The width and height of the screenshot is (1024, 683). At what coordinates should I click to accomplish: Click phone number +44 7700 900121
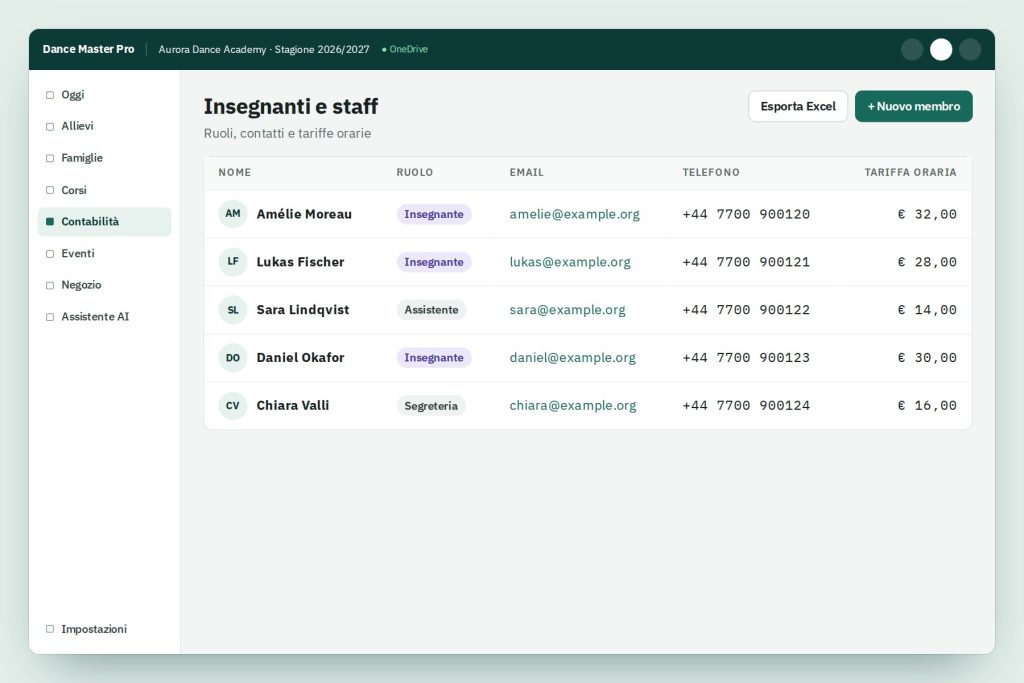[746, 262]
